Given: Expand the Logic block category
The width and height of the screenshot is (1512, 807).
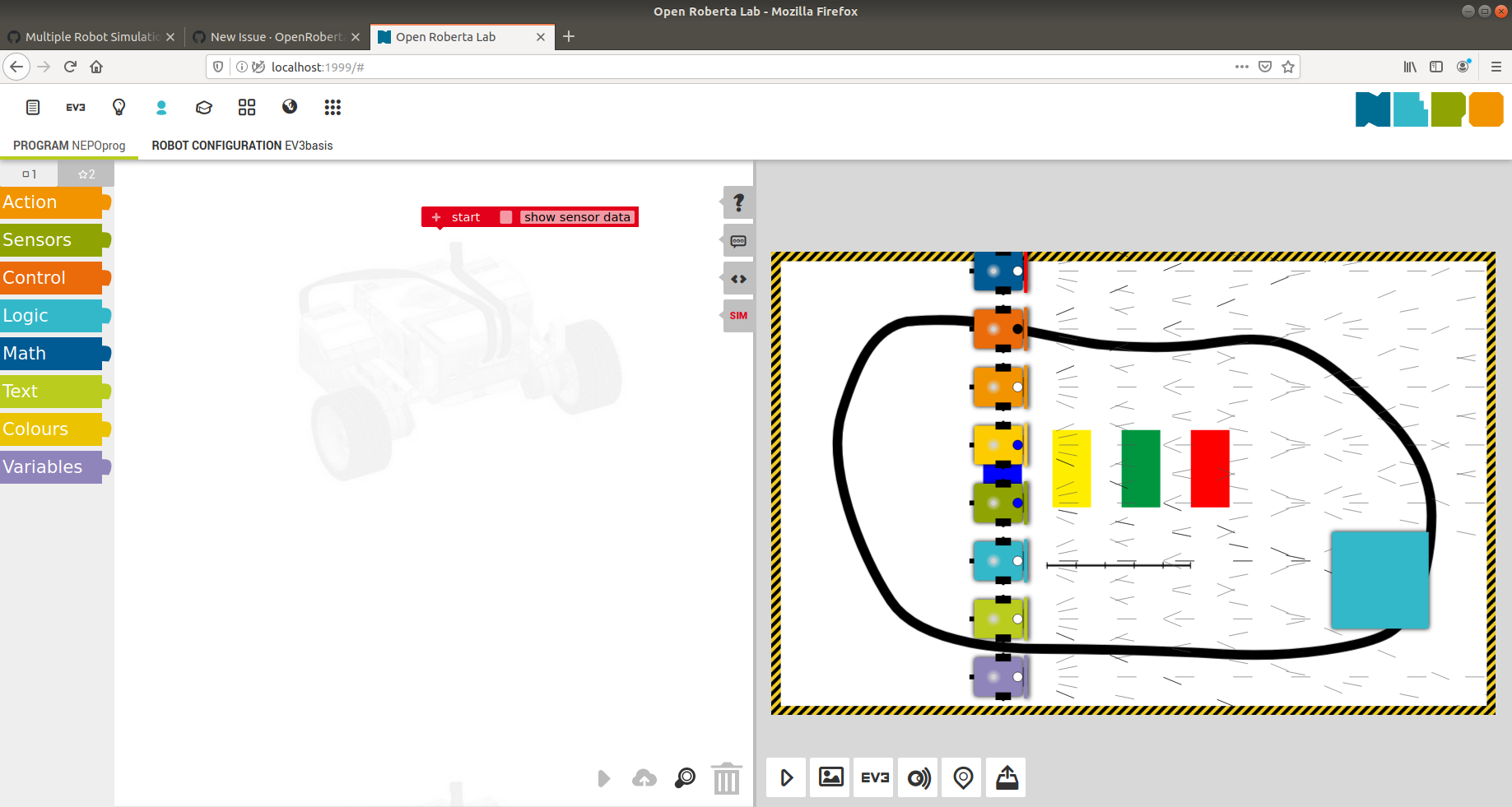Looking at the screenshot, I should tap(26, 315).
